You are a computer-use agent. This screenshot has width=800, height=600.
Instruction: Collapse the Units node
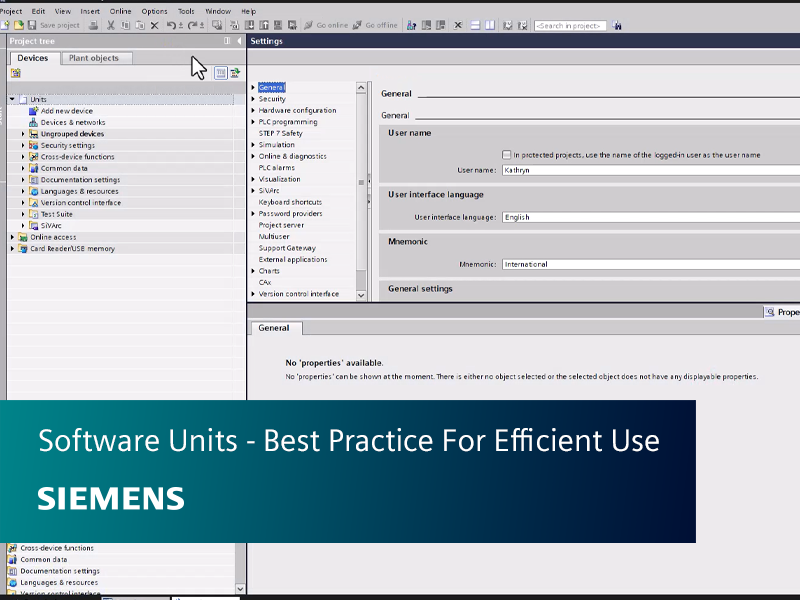[10, 99]
